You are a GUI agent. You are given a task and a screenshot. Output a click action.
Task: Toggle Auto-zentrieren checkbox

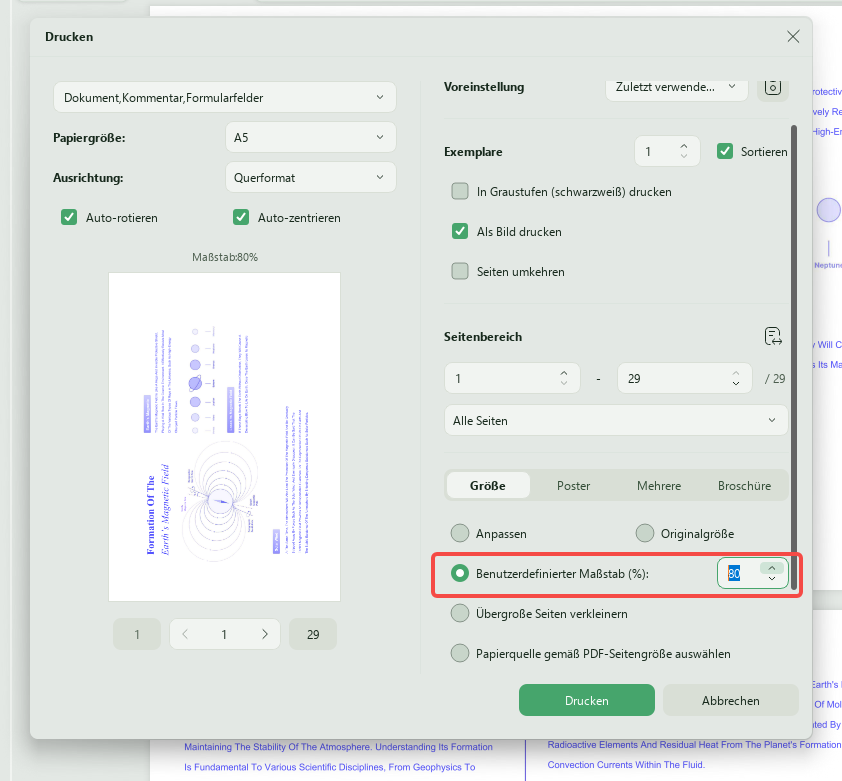(x=241, y=218)
